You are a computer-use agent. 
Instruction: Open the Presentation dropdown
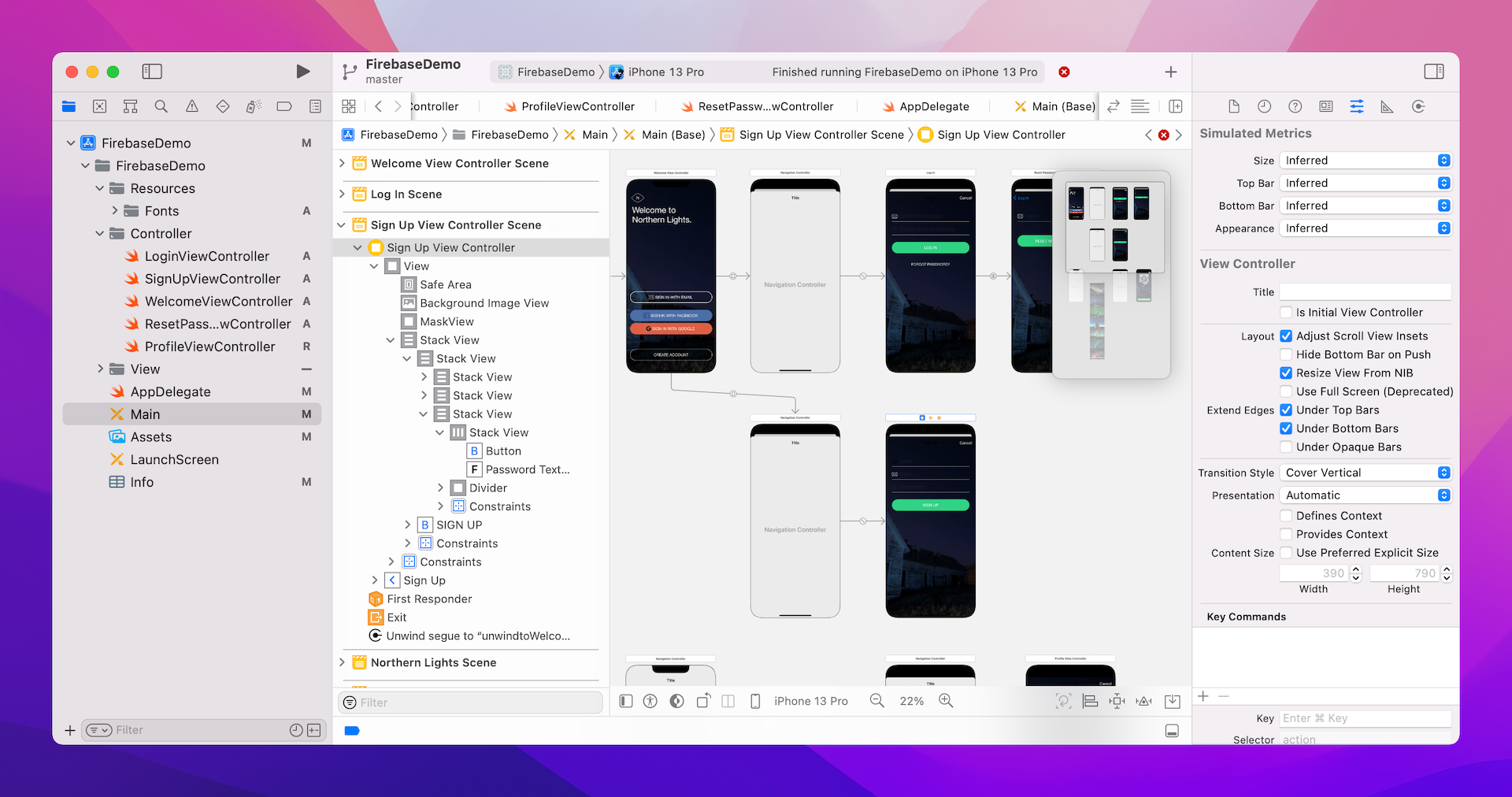point(1366,495)
